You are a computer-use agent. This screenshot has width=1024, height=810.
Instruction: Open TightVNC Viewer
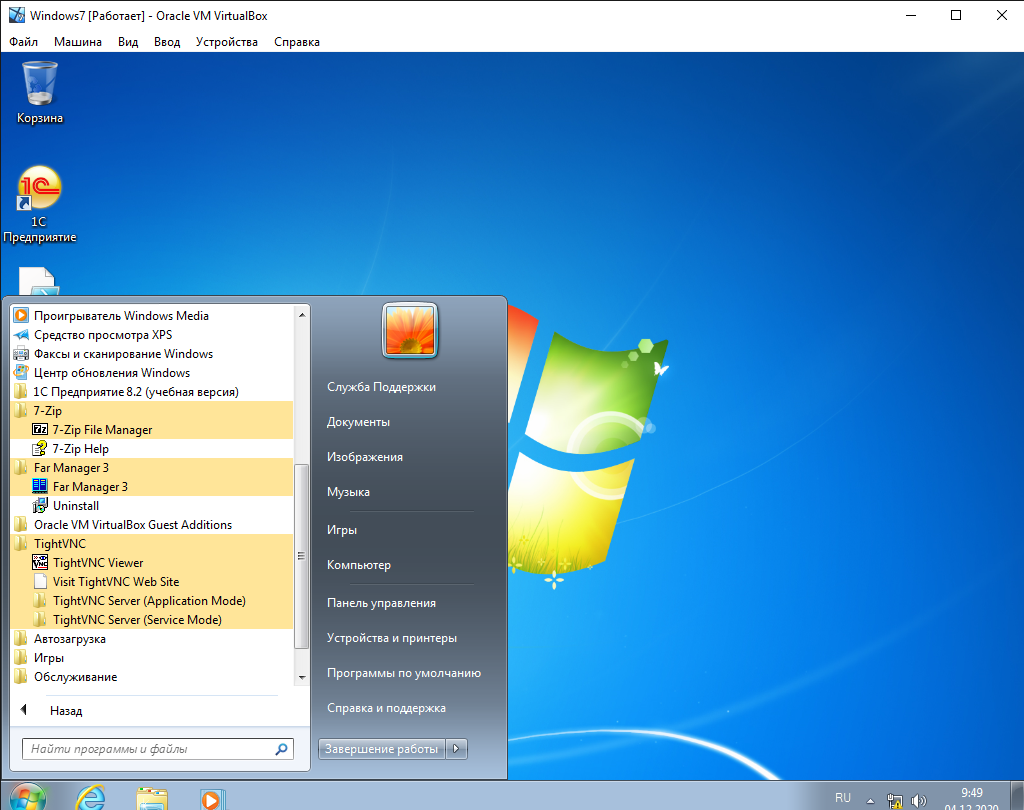coord(98,563)
